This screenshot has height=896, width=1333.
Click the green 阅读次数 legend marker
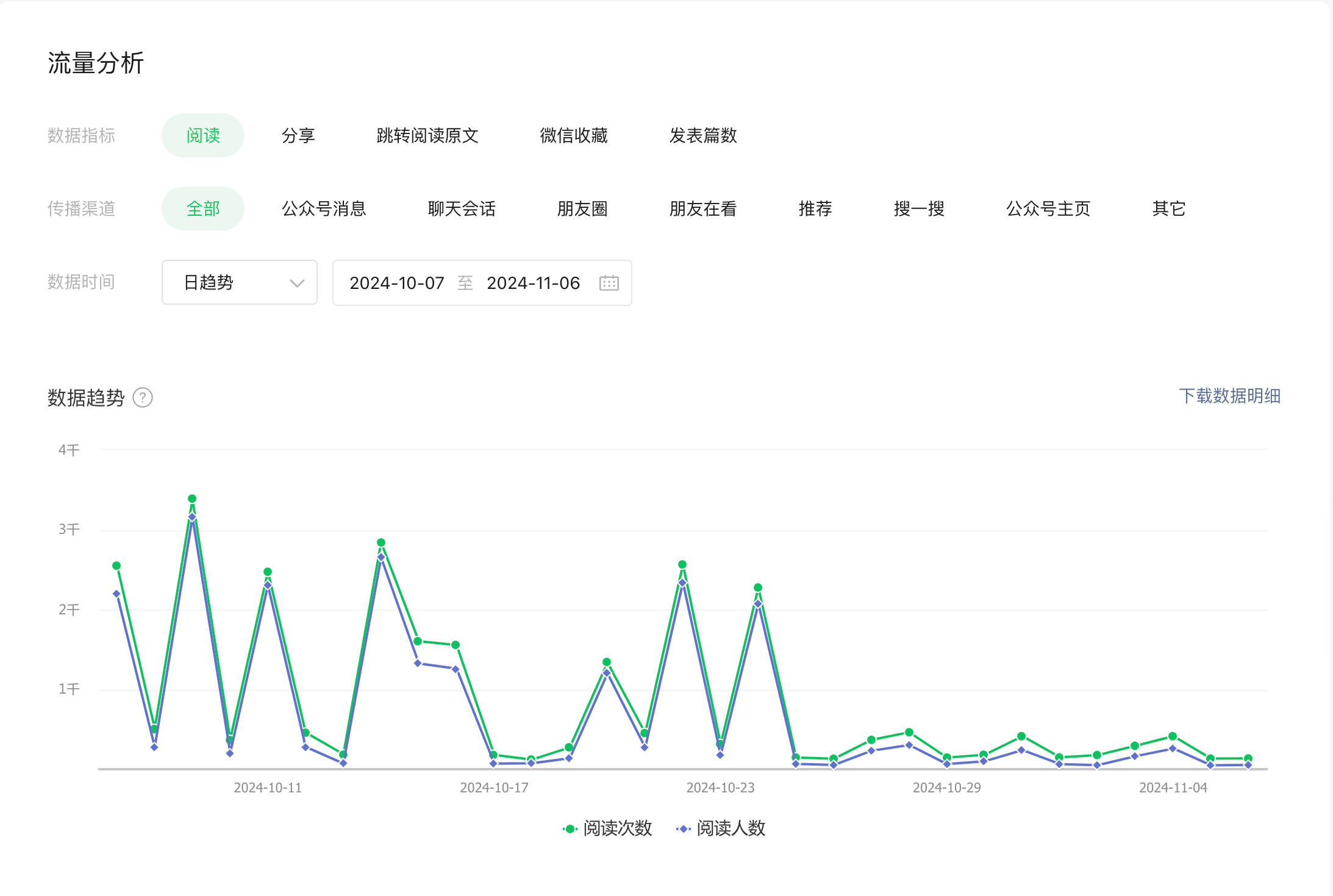[x=570, y=829]
